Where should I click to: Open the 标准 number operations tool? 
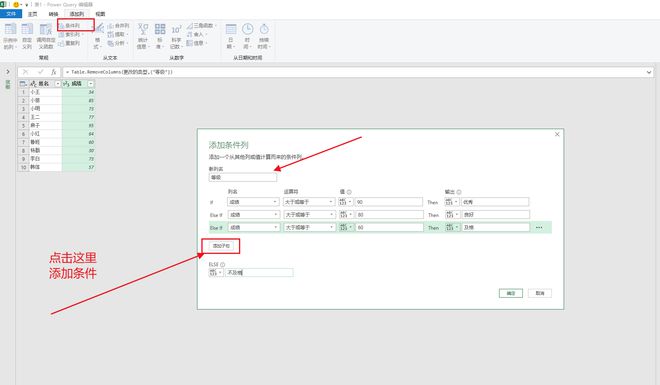pos(160,36)
